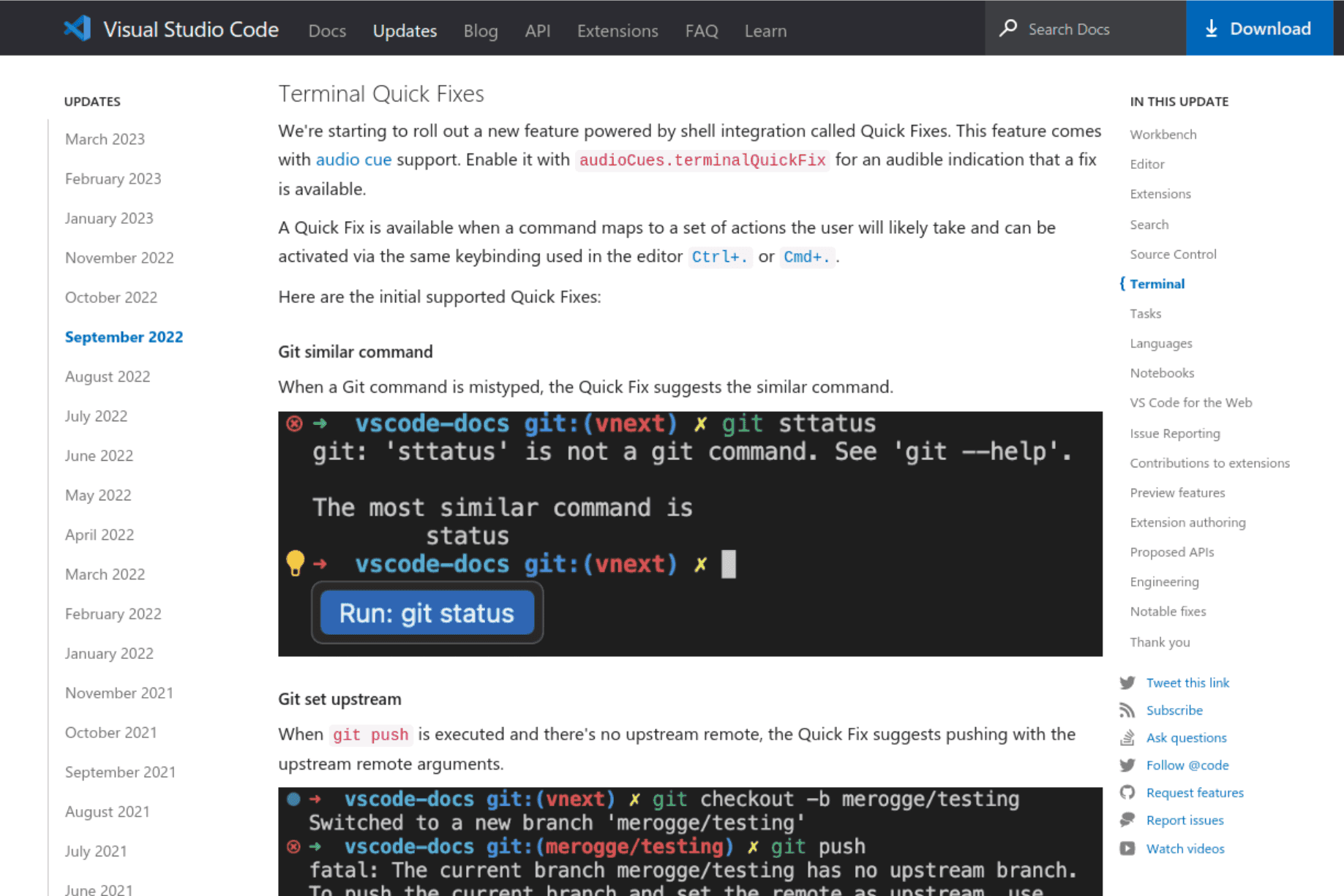Jump to the Notable fixes section
This screenshot has width=1344, height=896.
1167,611
